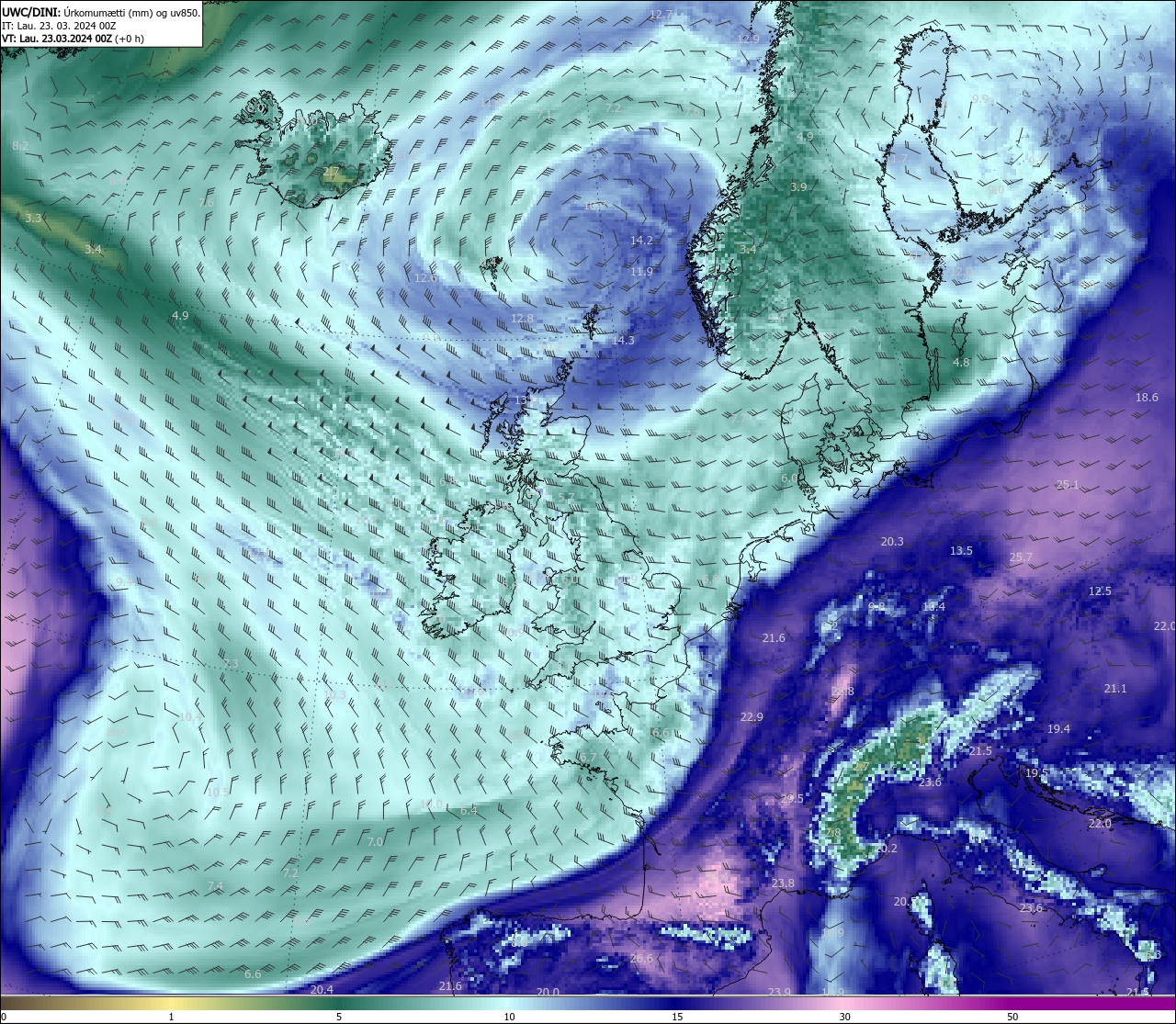Click the 25.1 map value
This screenshot has height=1024, width=1176.
pos(1067,484)
